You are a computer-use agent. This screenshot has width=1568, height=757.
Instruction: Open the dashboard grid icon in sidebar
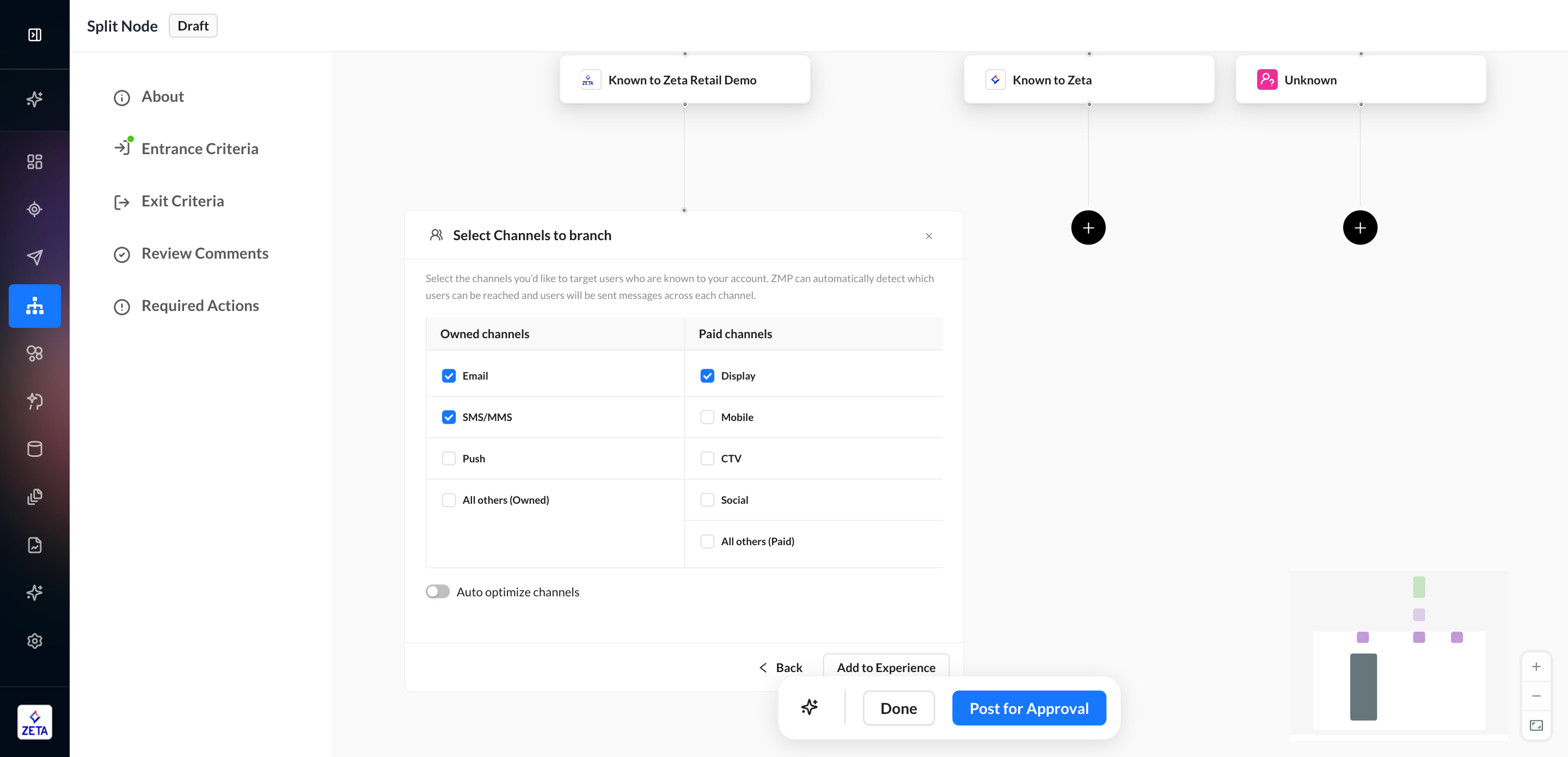coord(35,161)
